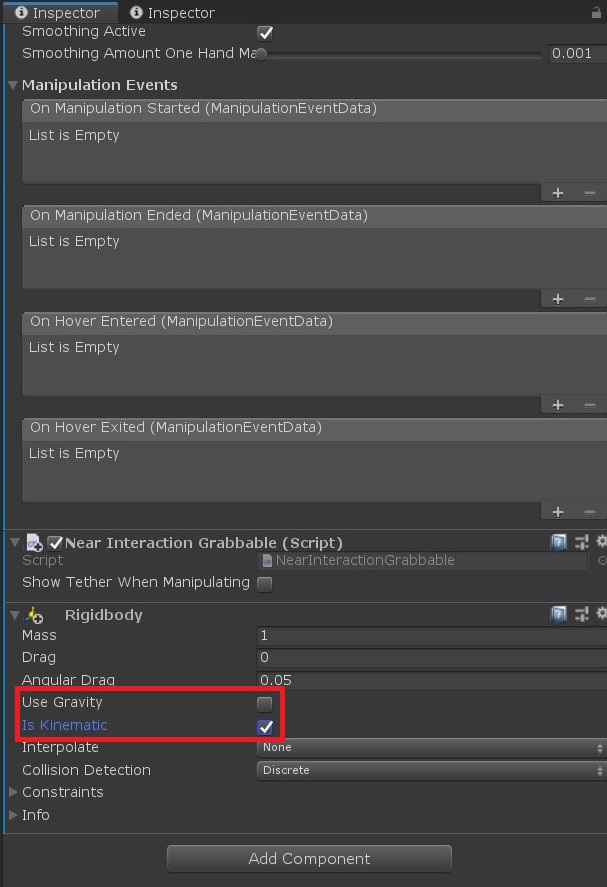Viewport: 607px width, 887px height.
Task: Add listener to On Hover Exited
Action: [x=558, y=511]
